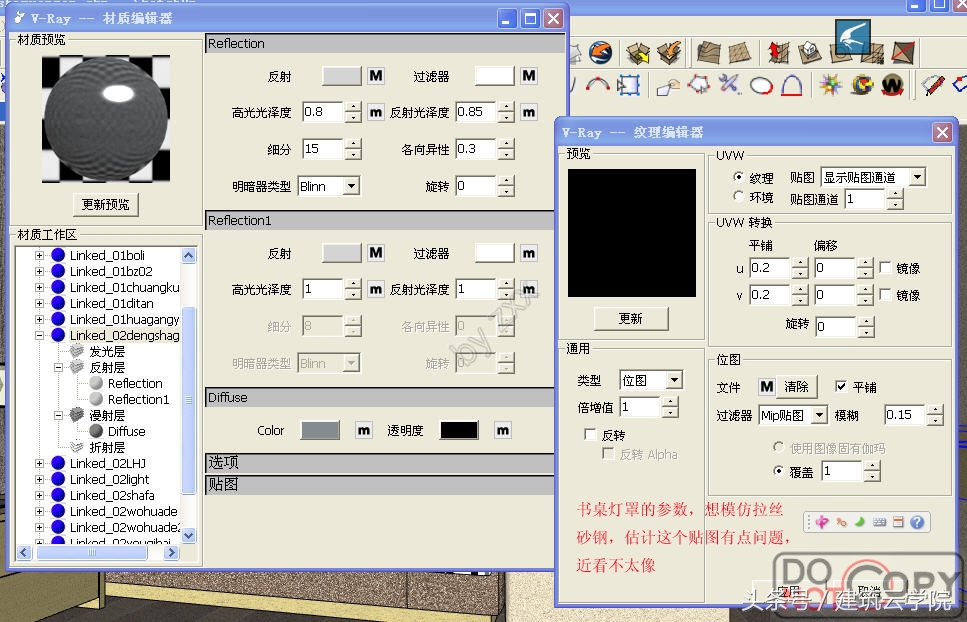Check the 反转 checkbox in 通用 section
Viewport: 967px width, 622px height.
(x=591, y=433)
